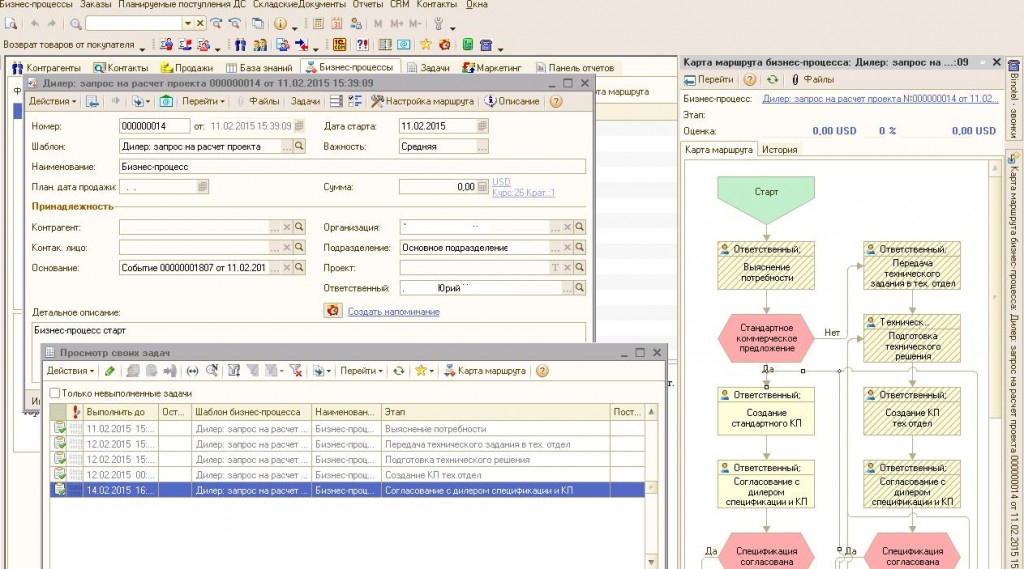
Task: Open Действия dropdown in tasks window
Action: pos(70,371)
